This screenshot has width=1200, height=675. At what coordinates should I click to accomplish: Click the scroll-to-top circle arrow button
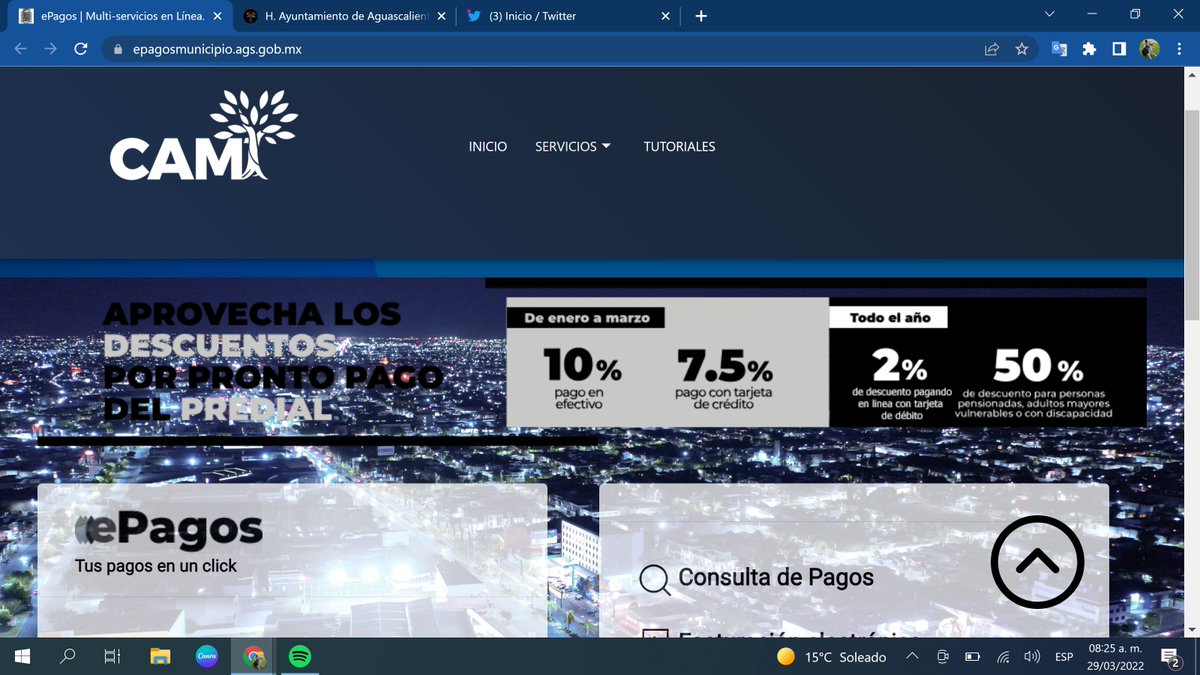[x=1037, y=562]
